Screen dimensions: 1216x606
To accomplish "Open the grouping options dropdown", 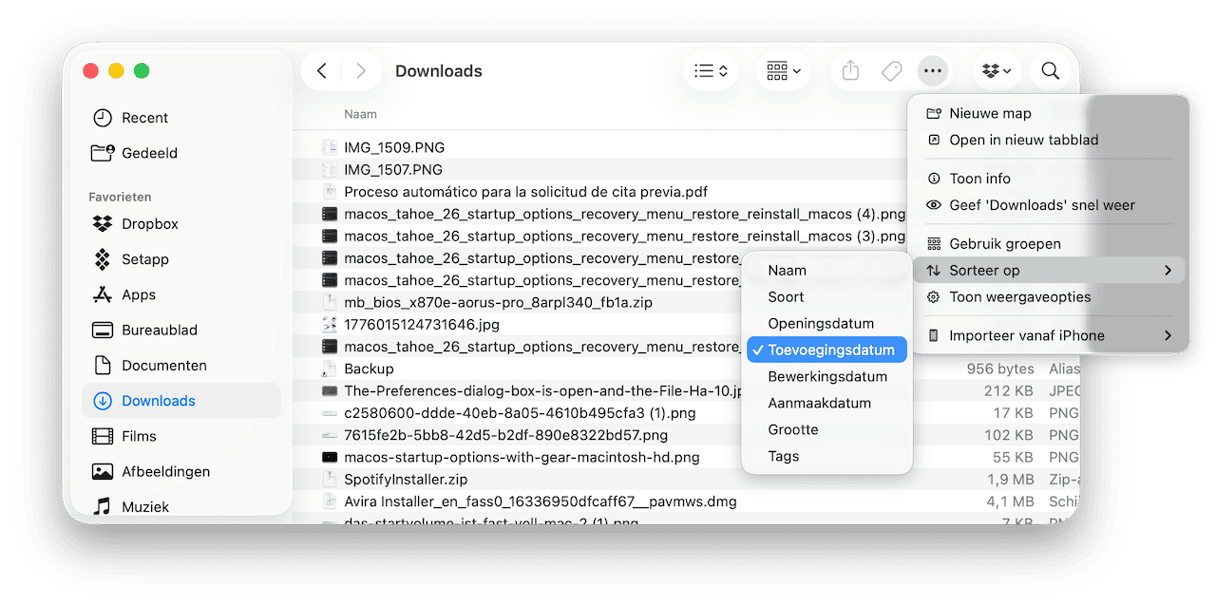I will (784, 71).
